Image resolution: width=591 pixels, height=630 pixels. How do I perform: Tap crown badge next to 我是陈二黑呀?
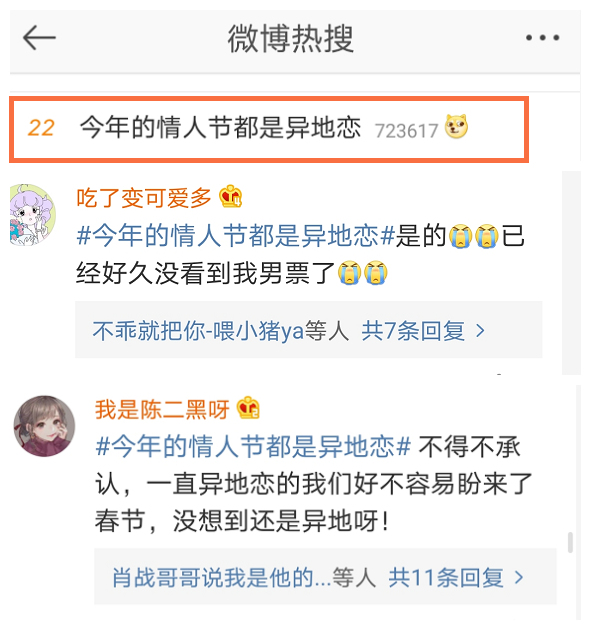coord(248,408)
